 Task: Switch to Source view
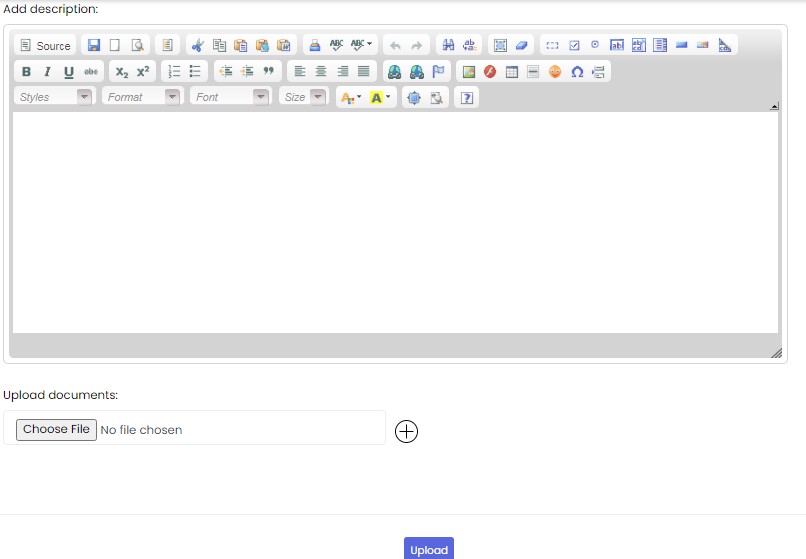point(45,46)
